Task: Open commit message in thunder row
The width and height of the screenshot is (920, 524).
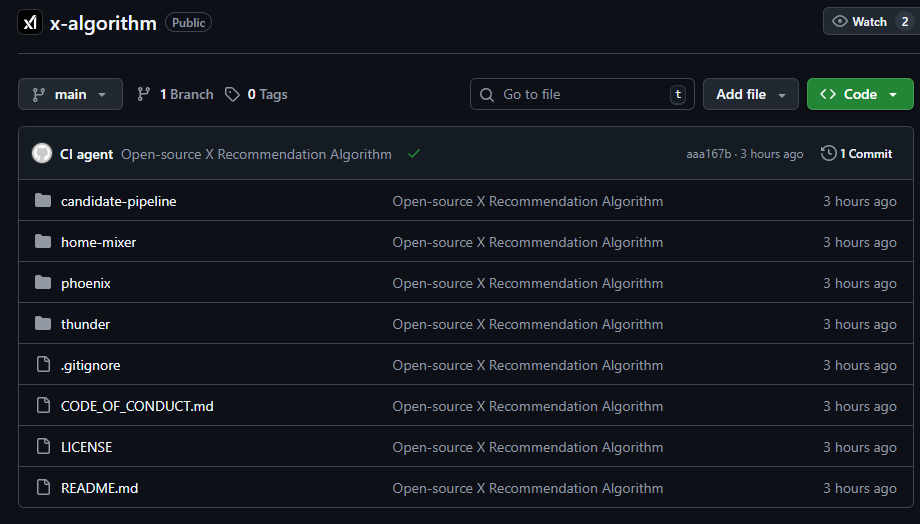Action: 528,324
